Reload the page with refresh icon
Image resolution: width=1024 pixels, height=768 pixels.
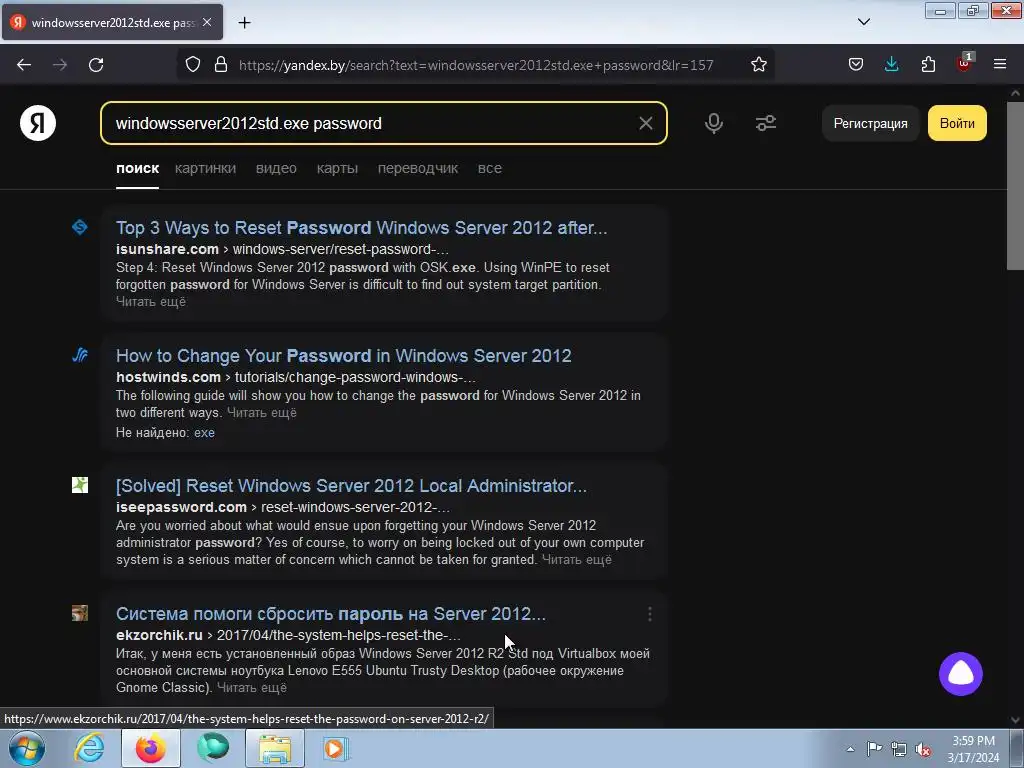click(96, 65)
